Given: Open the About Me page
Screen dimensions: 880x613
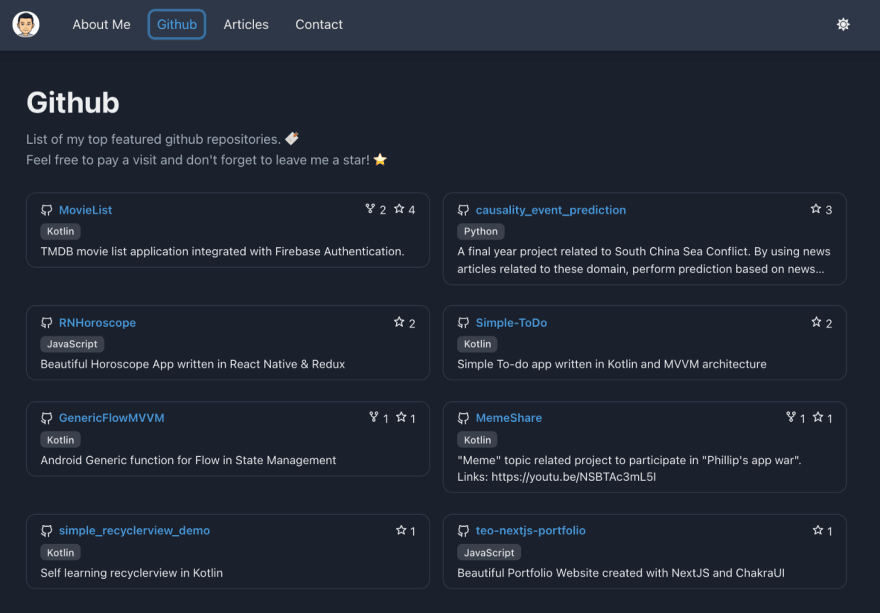Looking at the screenshot, I should click(x=101, y=25).
